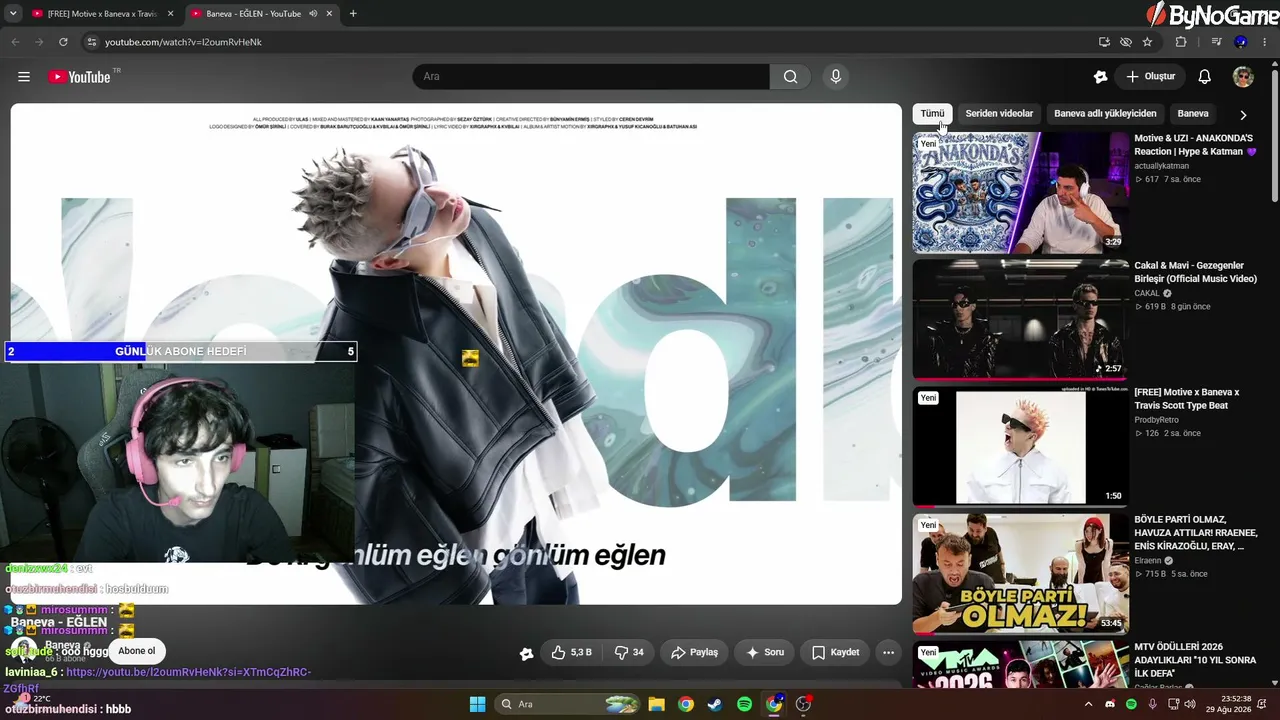Open OBS Studio from taskbar
Image resolution: width=1280 pixels, height=720 pixels.
point(803,704)
